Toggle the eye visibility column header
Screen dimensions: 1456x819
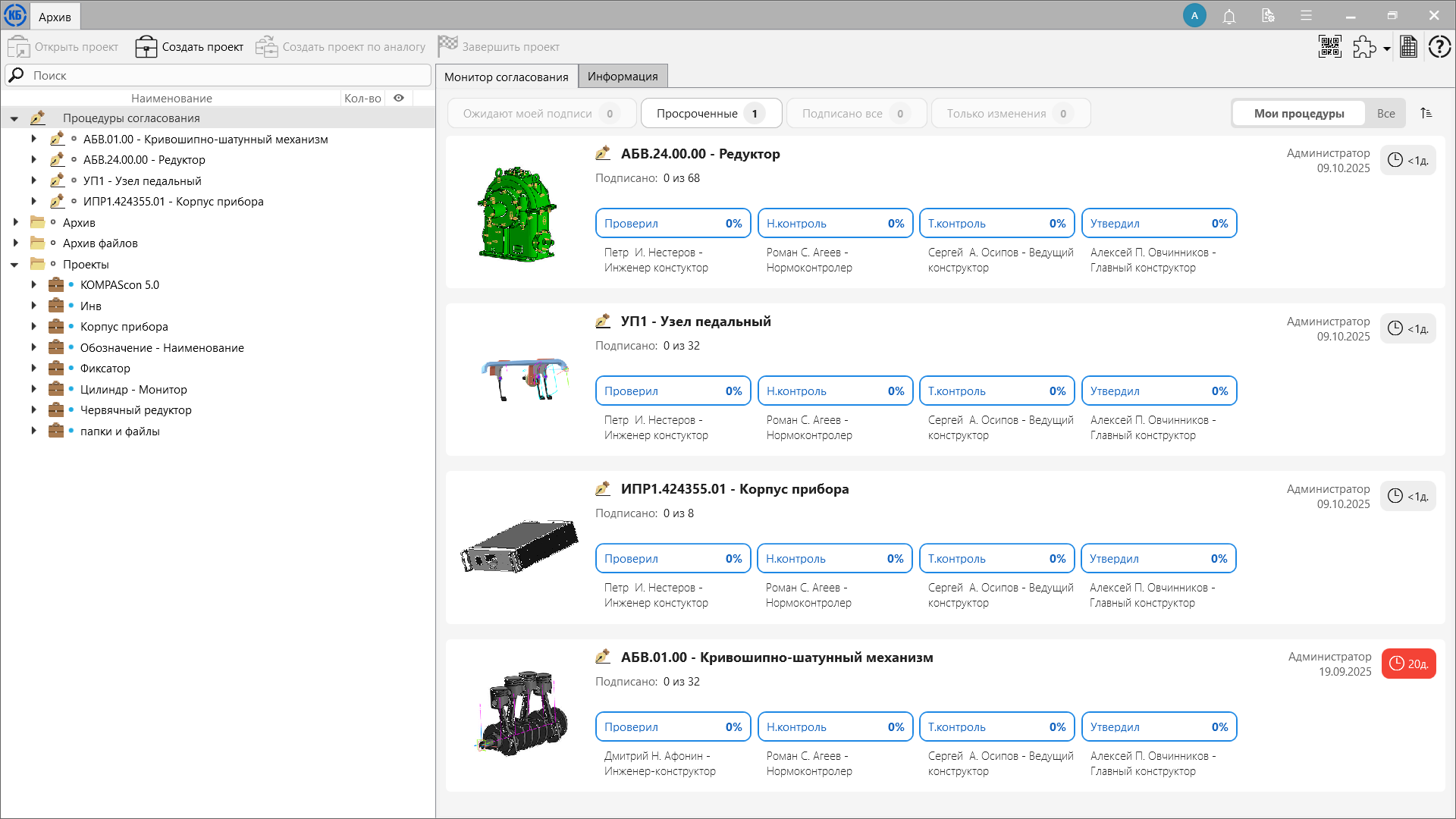398,98
